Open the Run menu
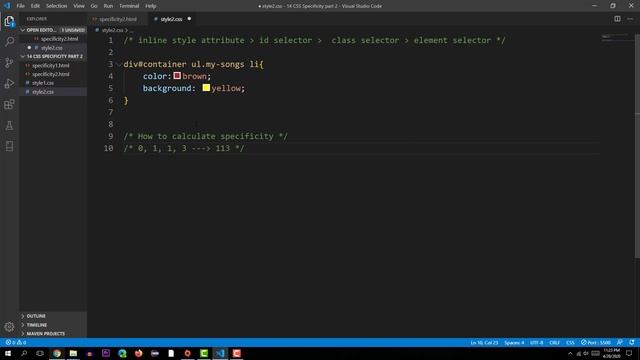 (108, 6)
